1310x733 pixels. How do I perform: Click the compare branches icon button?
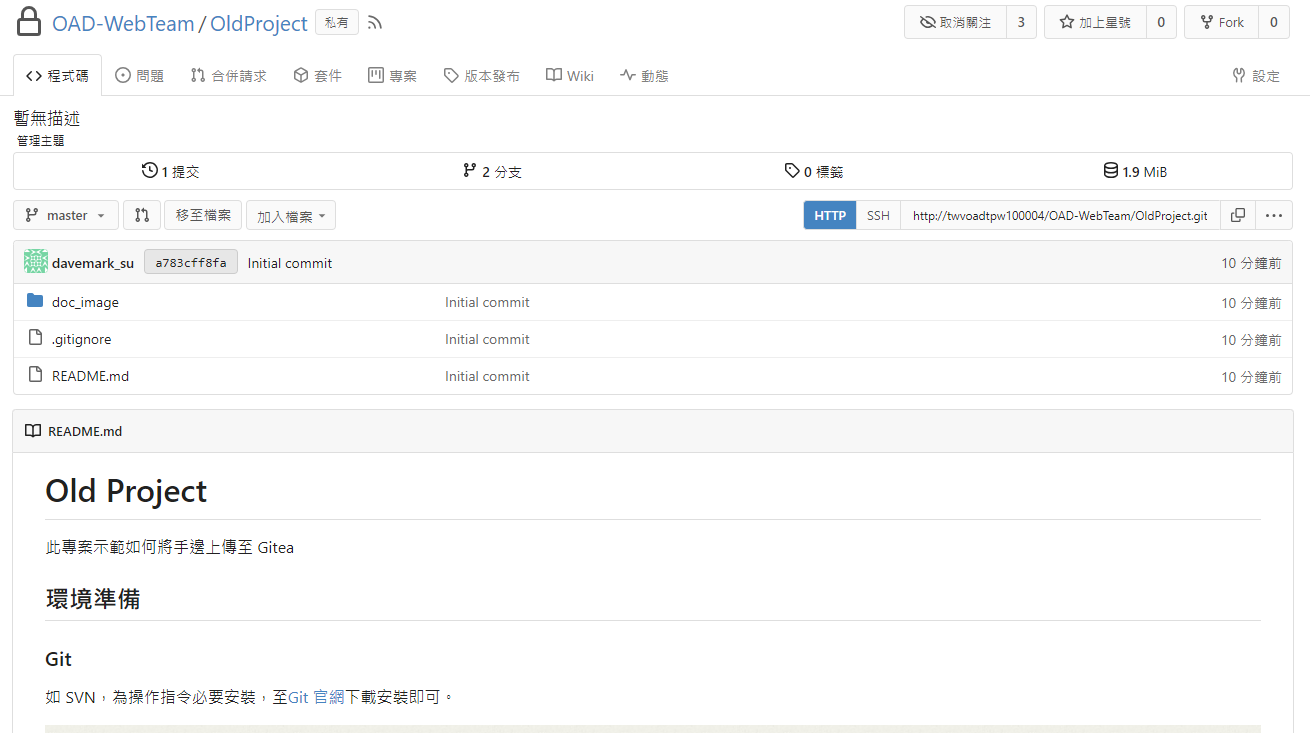point(142,215)
